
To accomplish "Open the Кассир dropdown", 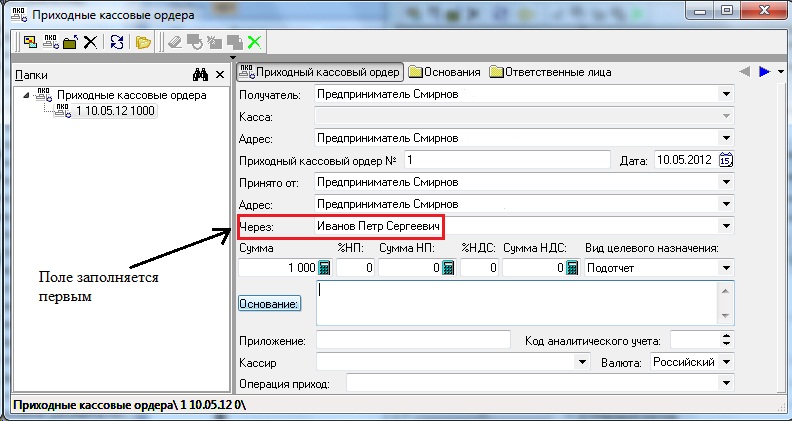I will click(582, 362).
